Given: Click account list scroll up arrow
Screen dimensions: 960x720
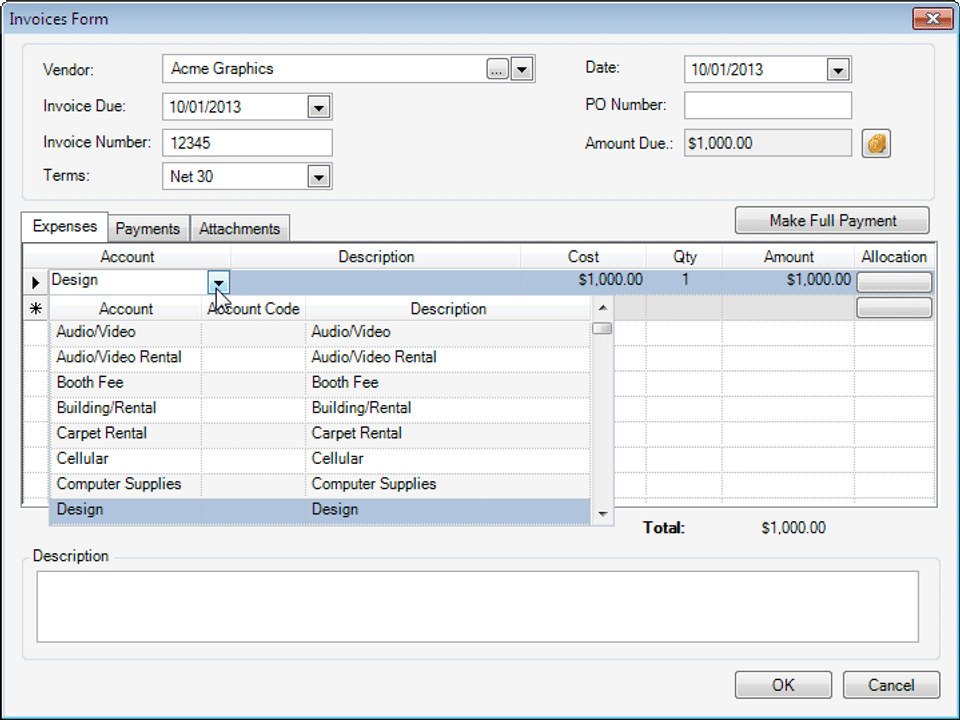Looking at the screenshot, I should pyautogui.click(x=602, y=308).
